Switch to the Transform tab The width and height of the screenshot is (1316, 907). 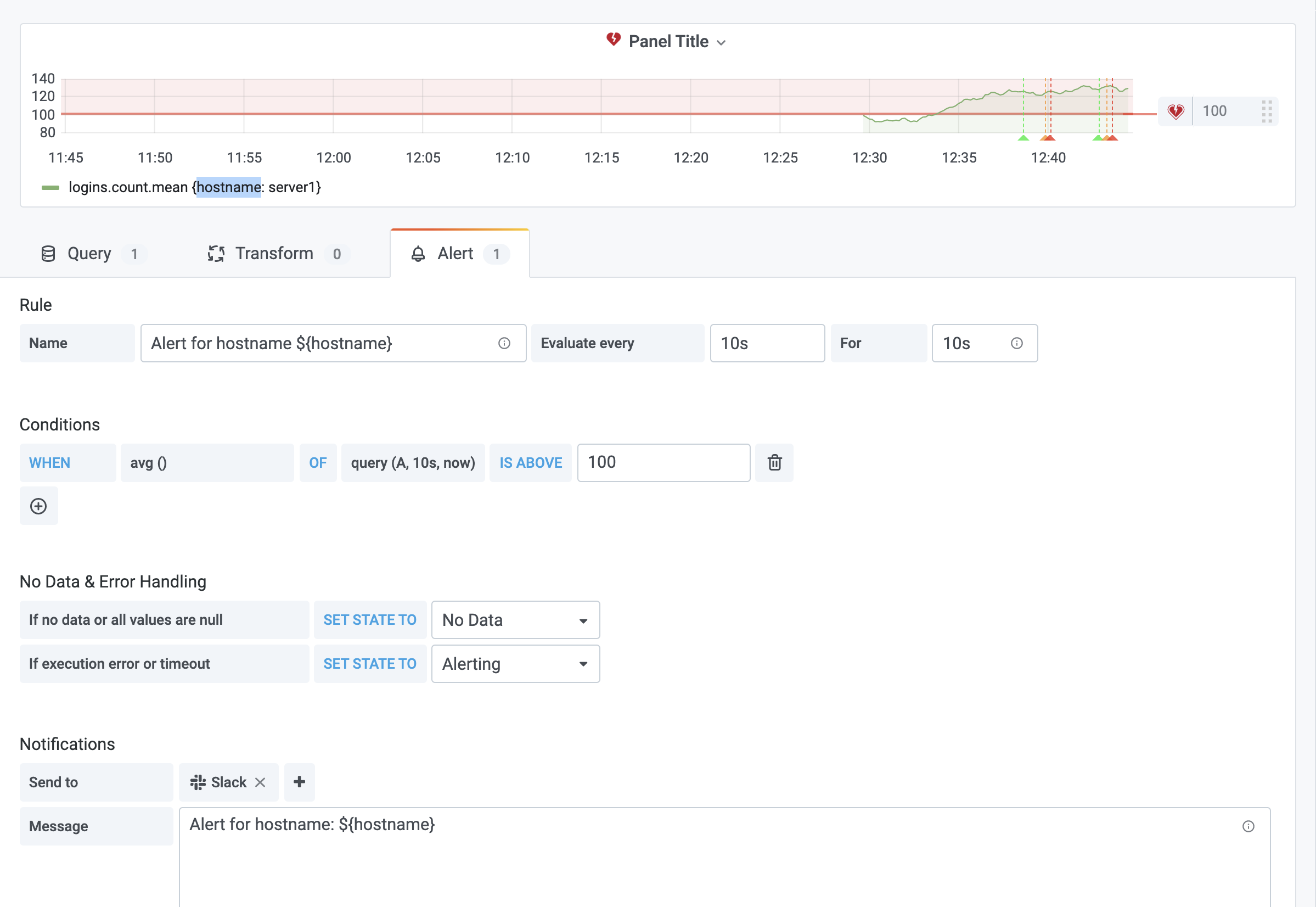[275, 254]
